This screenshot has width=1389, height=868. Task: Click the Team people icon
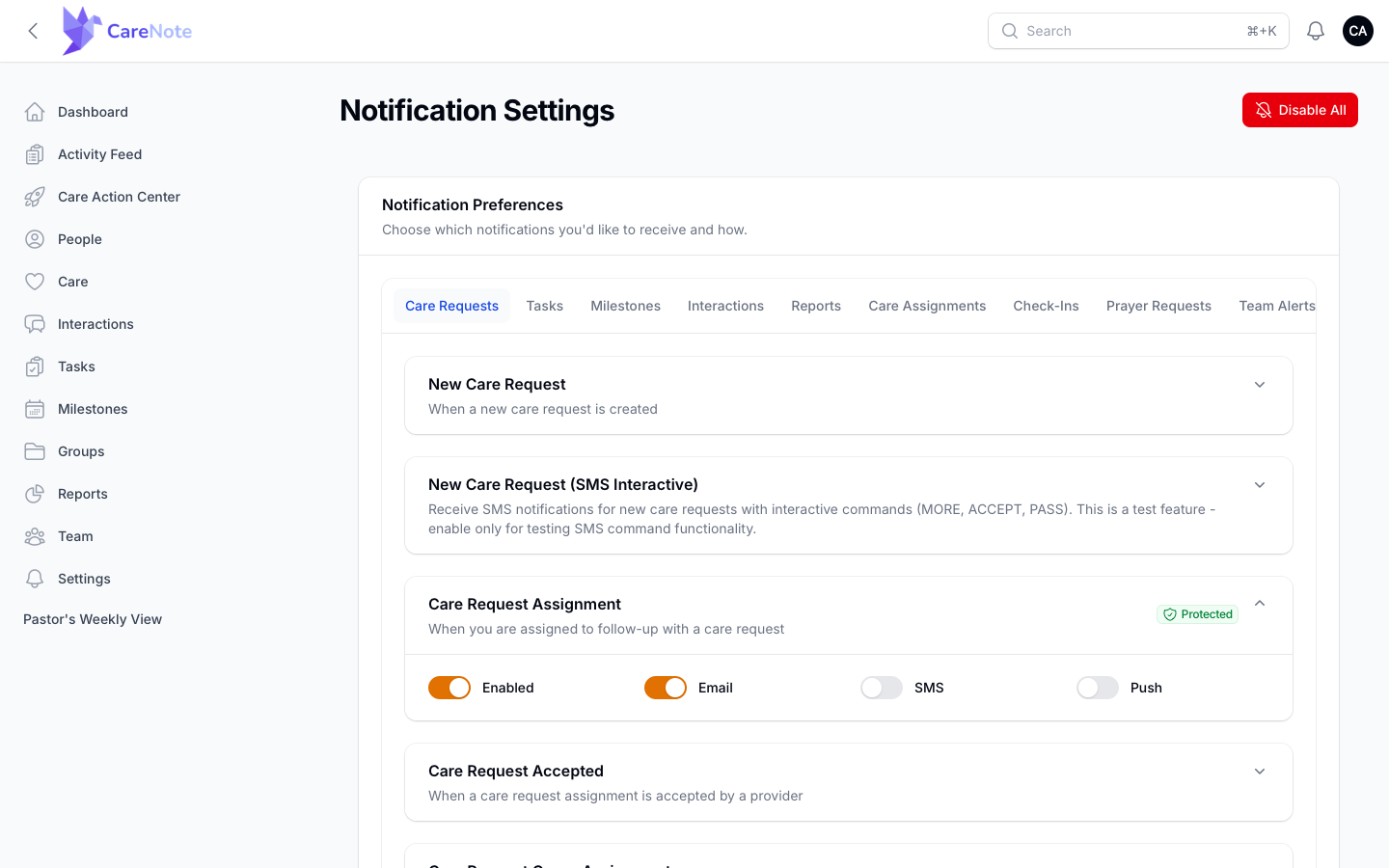35,536
